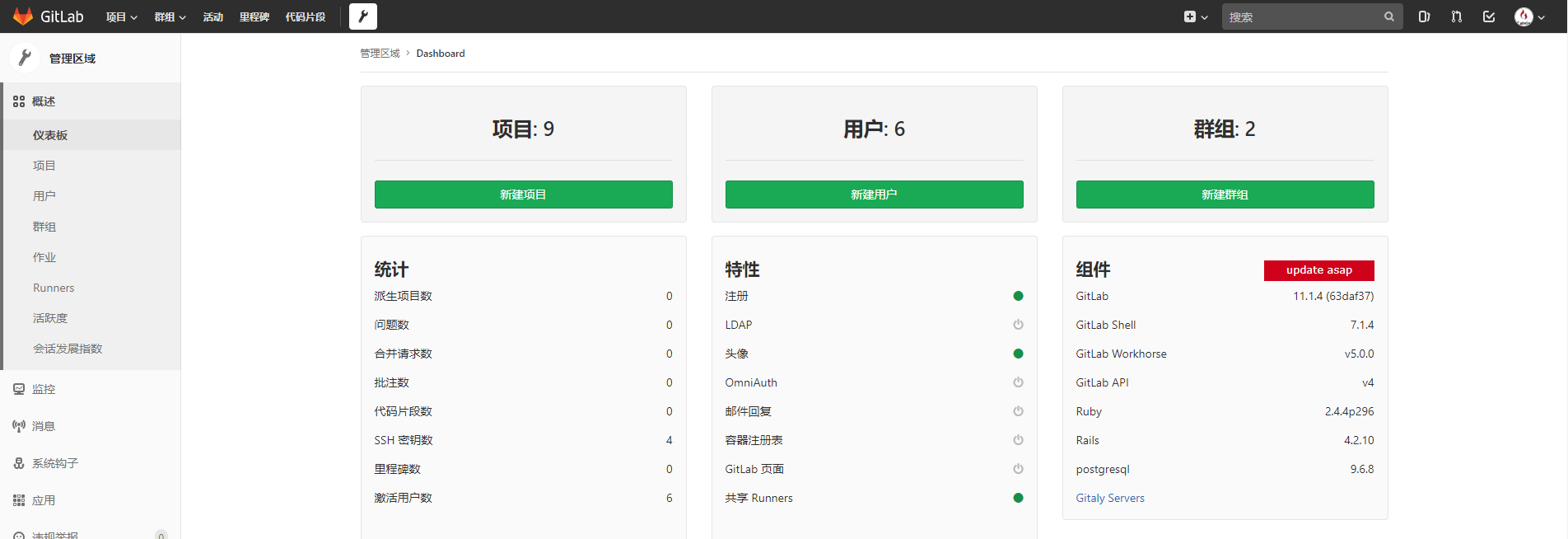1568x539 pixels.
Task: Open the merge requests icon in top bar
Action: 1457,16
